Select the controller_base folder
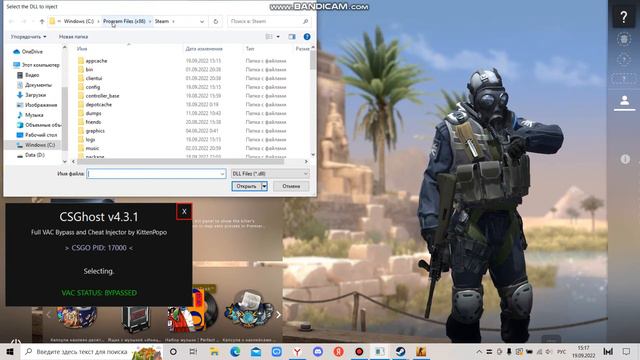Viewport: 640px width, 360px height. (102, 96)
